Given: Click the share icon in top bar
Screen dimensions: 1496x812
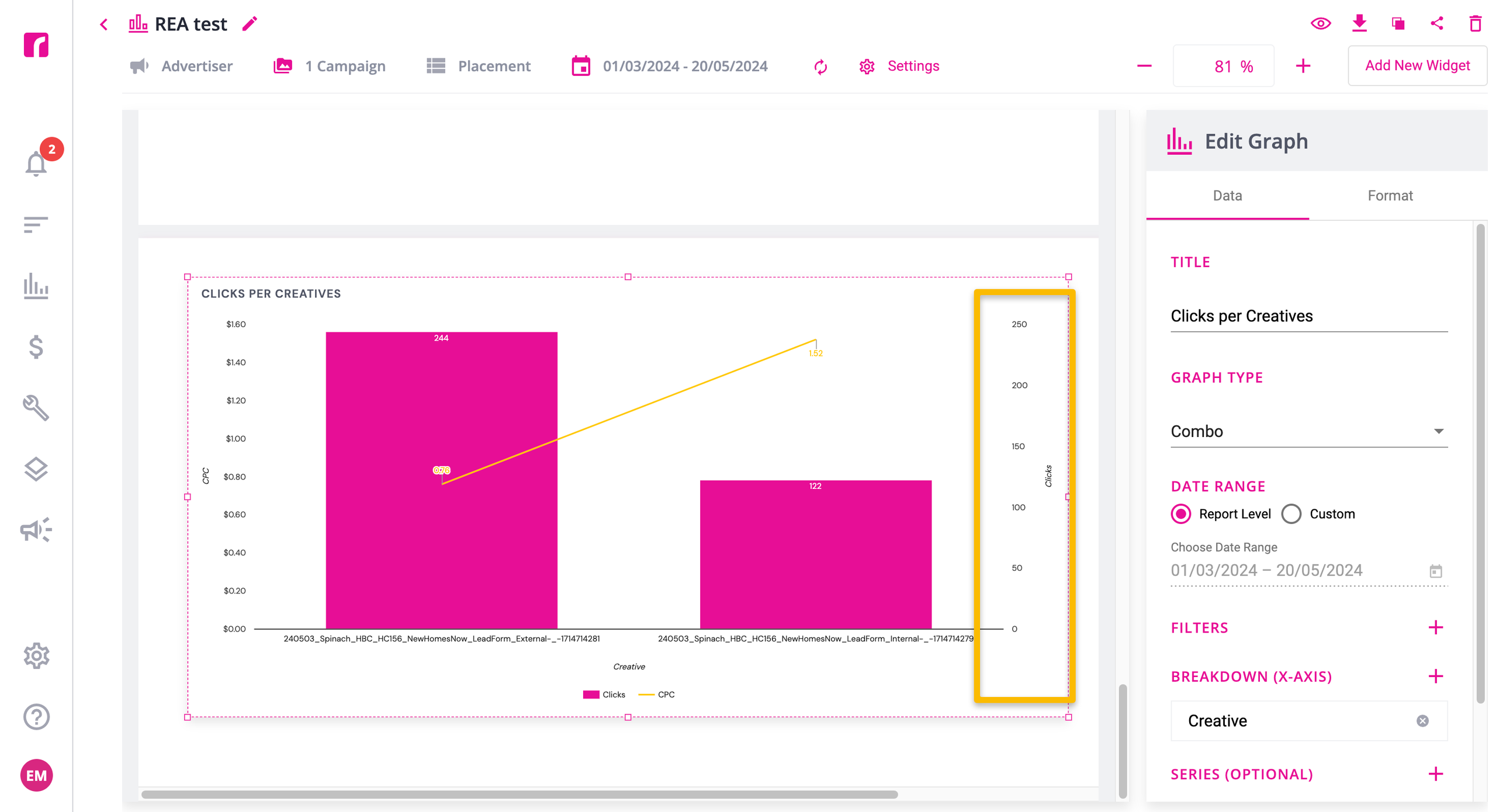Looking at the screenshot, I should pyautogui.click(x=1437, y=23).
